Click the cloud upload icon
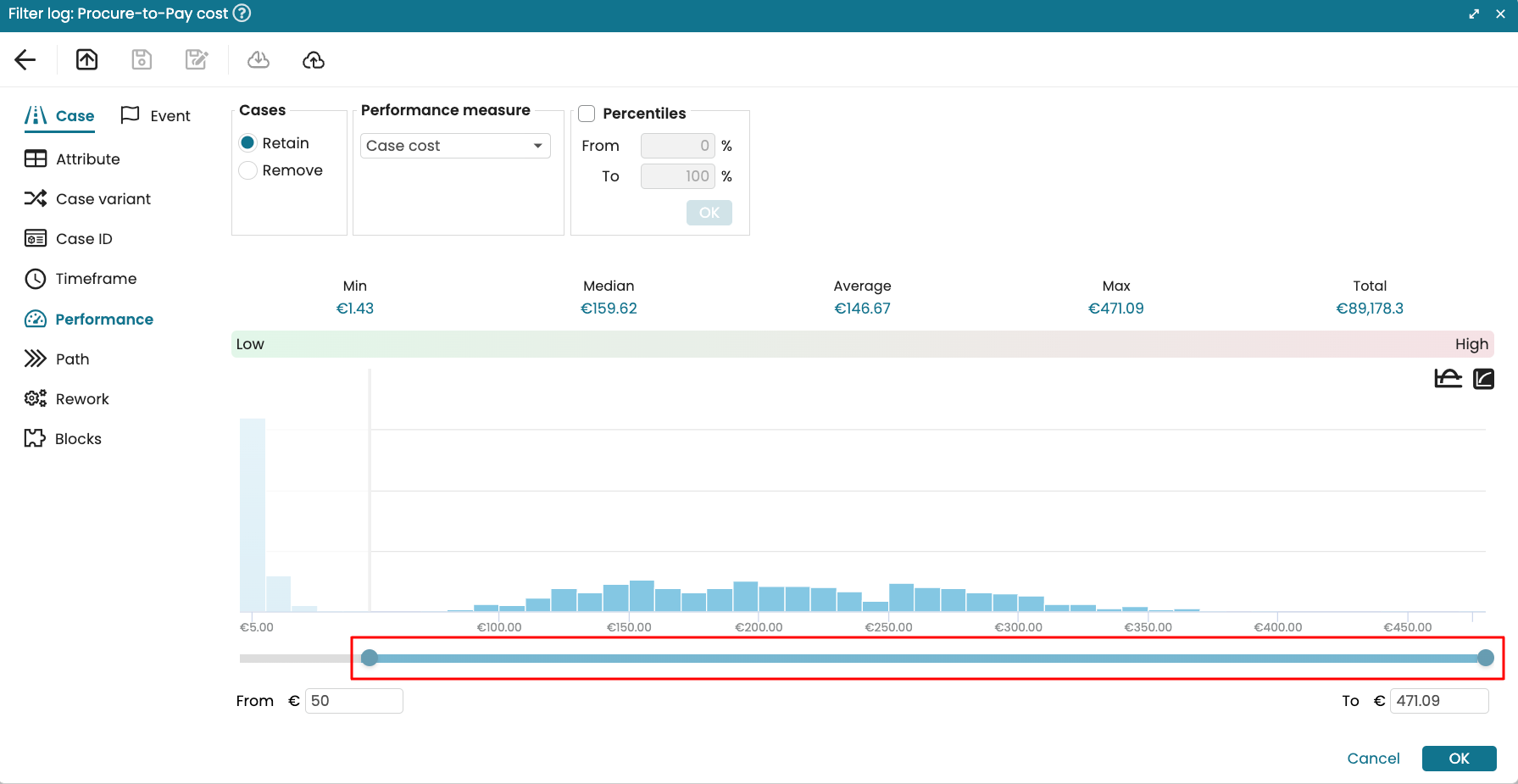This screenshot has width=1518, height=784. click(x=314, y=59)
